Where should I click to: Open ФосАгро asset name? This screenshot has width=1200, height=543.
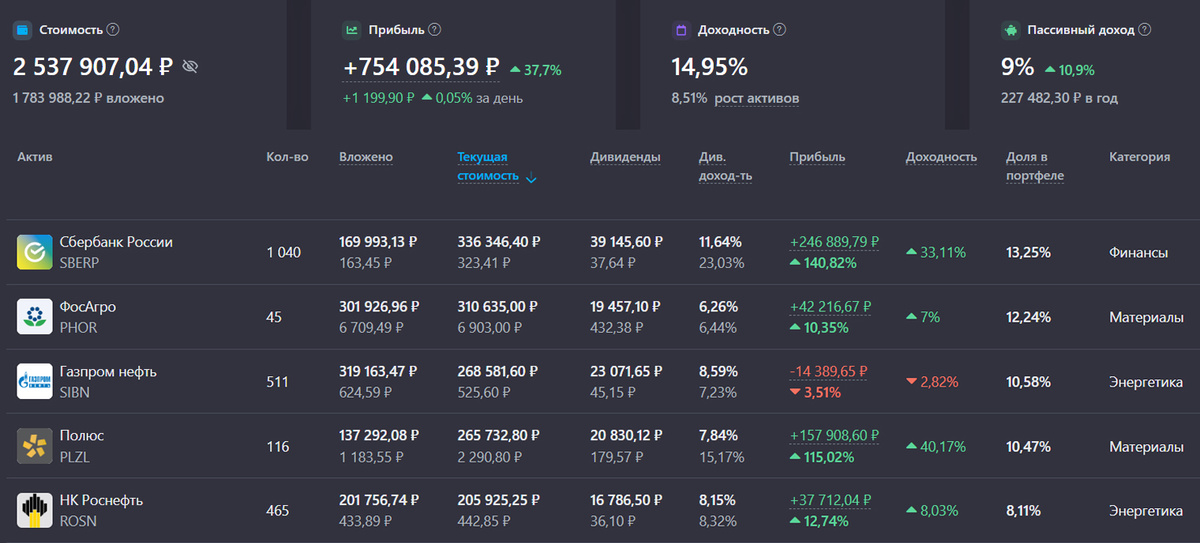[88, 306]
